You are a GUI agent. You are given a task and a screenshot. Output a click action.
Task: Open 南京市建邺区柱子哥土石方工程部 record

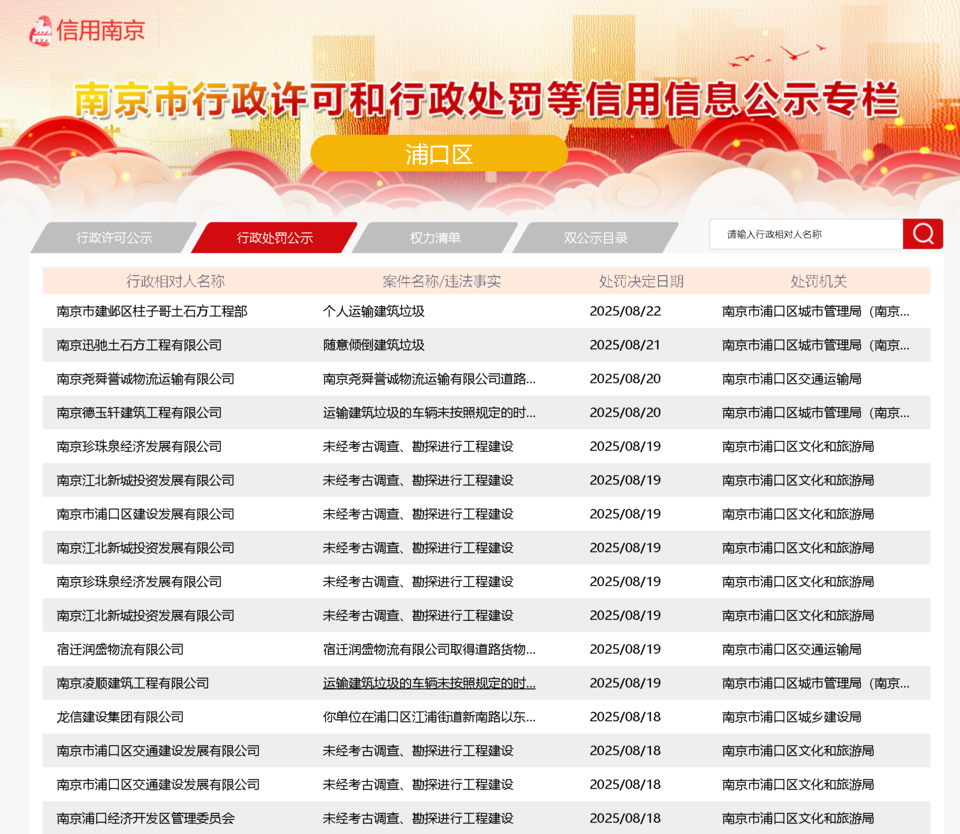(x=152, y=311)
